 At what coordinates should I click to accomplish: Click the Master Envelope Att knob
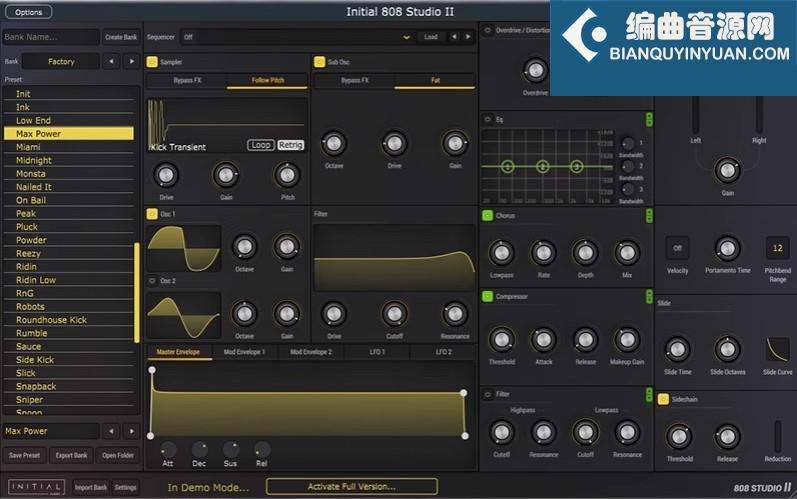[x=168, y=449]
